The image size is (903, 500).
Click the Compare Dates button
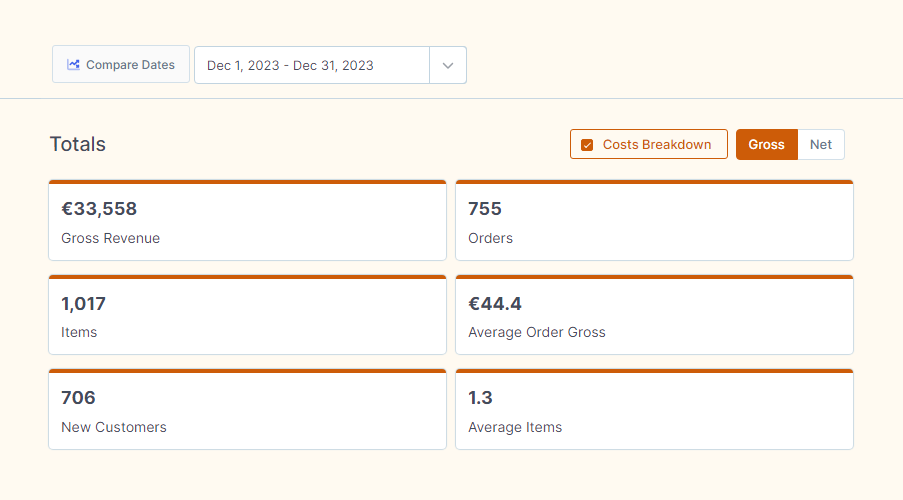coord(121,65)
